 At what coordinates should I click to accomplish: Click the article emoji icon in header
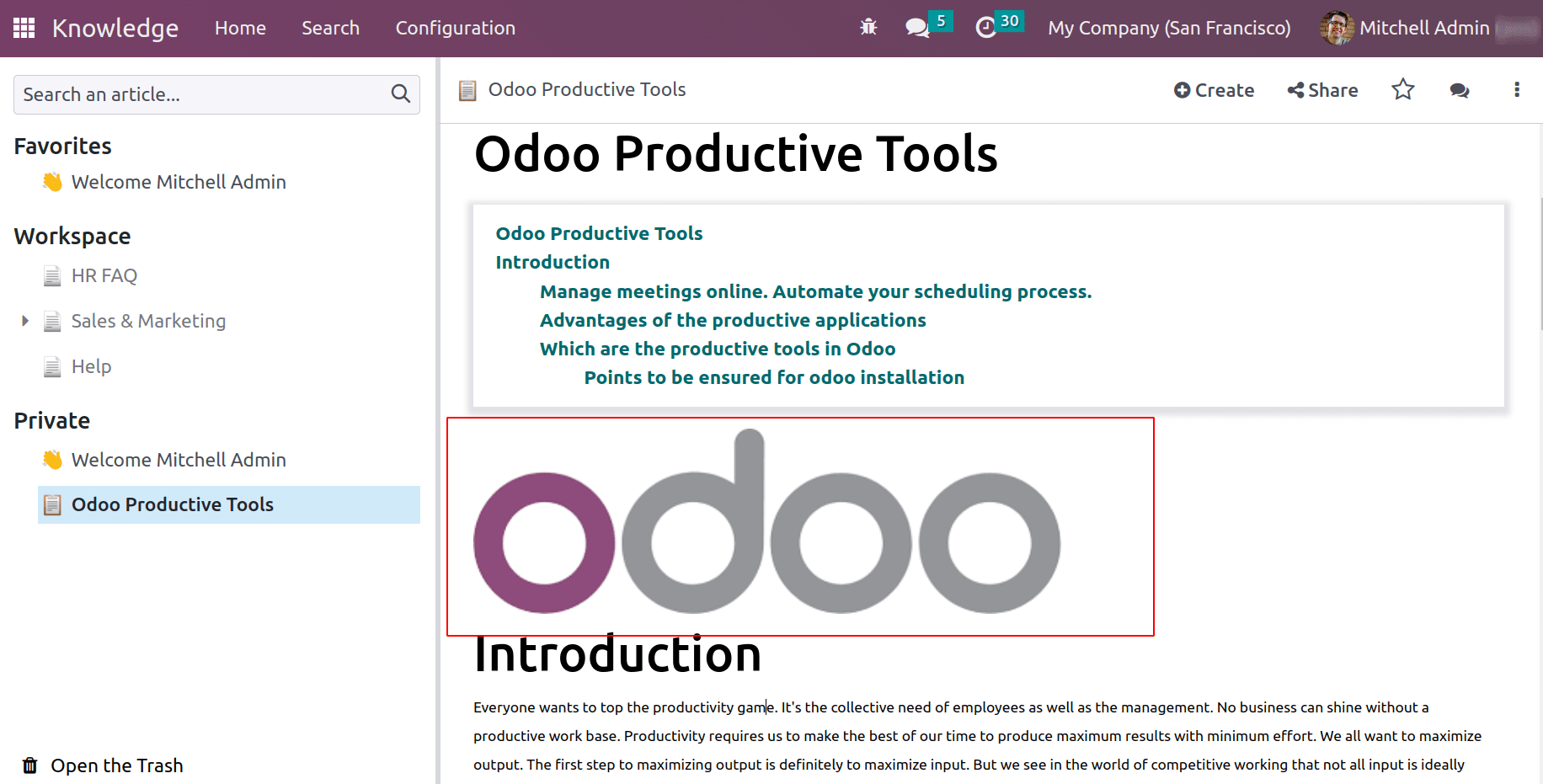(467, 90)
